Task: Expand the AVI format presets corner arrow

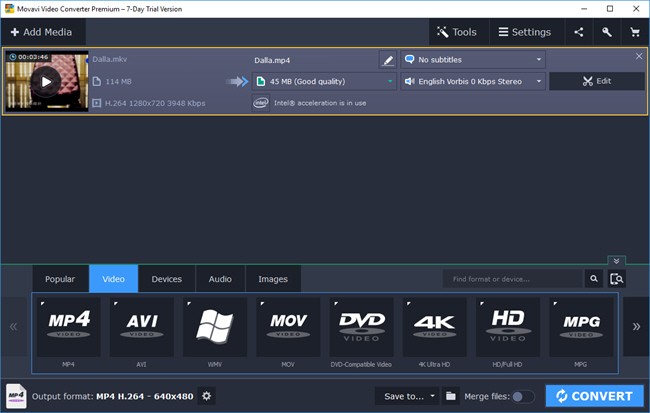Action: click(x=116, y=304)
